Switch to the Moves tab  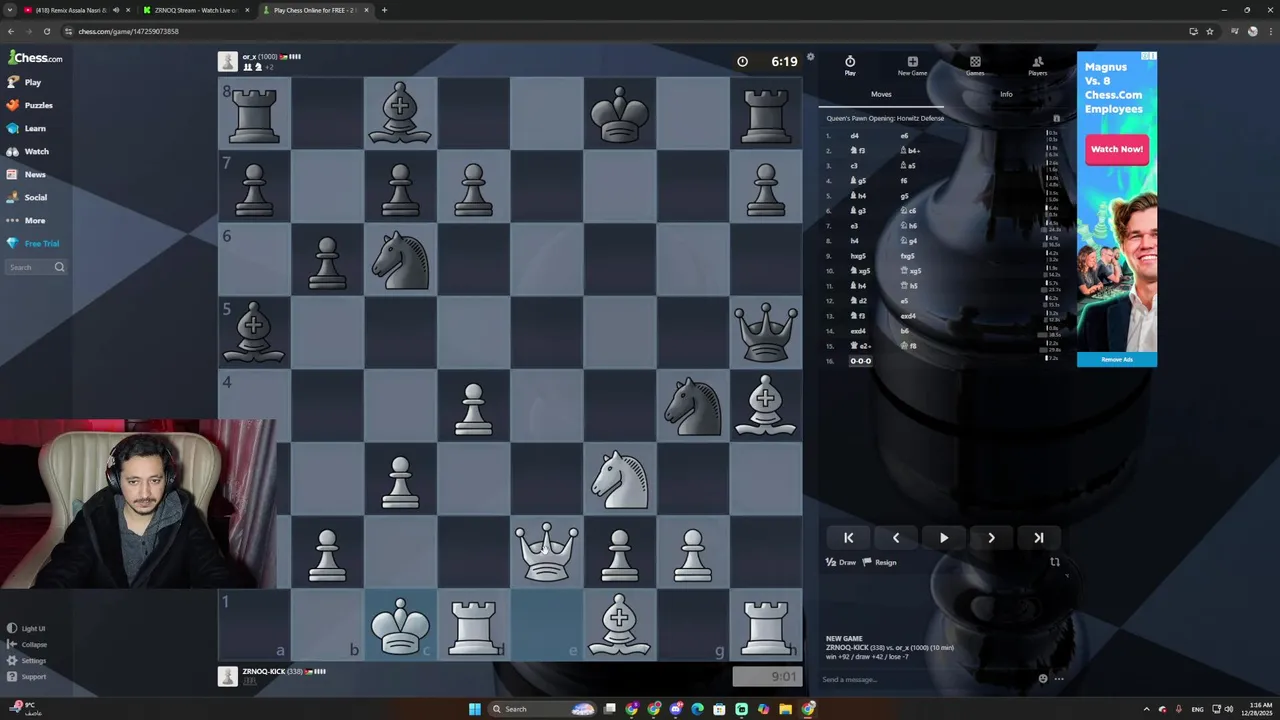881,94
